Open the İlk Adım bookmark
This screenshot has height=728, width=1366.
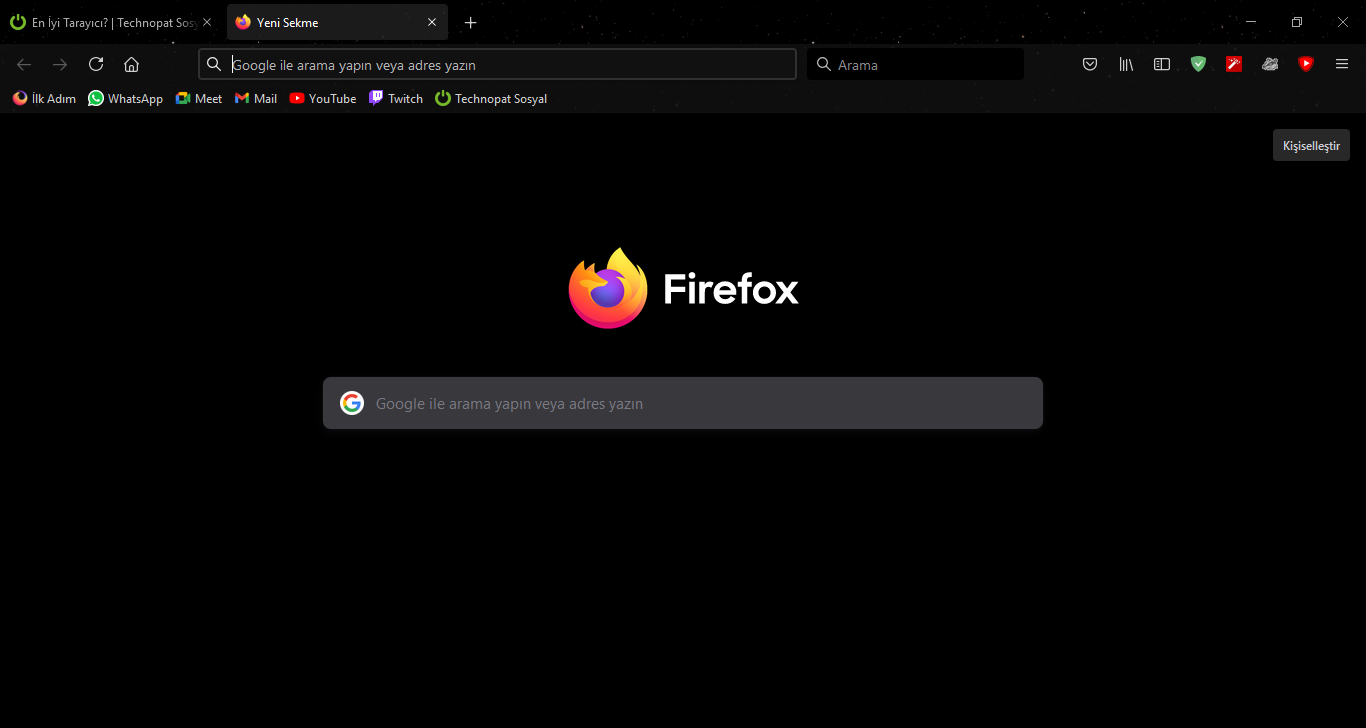click(44, 98)
